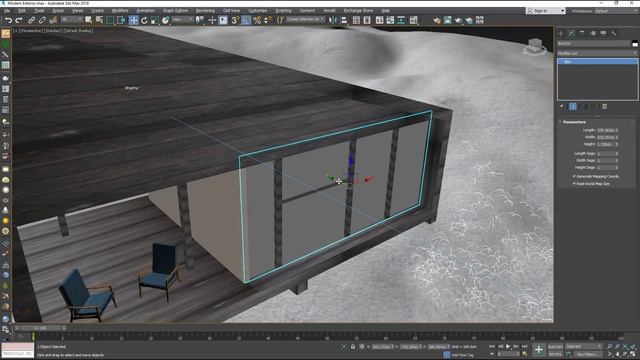640x360 pixels.
Task: Open the Customize menu
Action: (x=258, y=11)
